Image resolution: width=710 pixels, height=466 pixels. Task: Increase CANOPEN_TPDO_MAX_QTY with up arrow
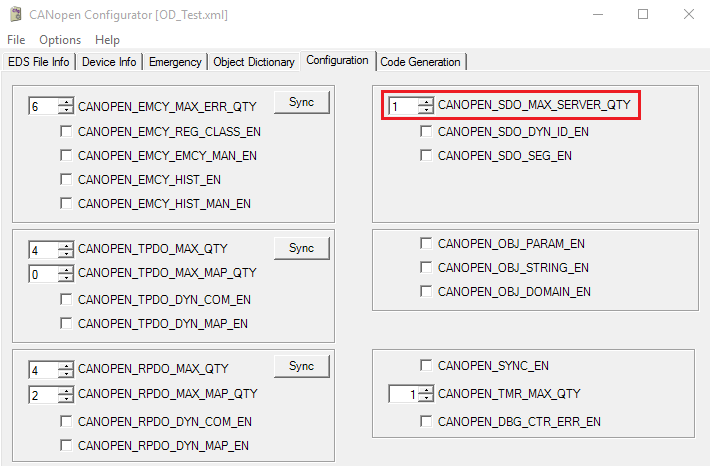coord(66,246)
